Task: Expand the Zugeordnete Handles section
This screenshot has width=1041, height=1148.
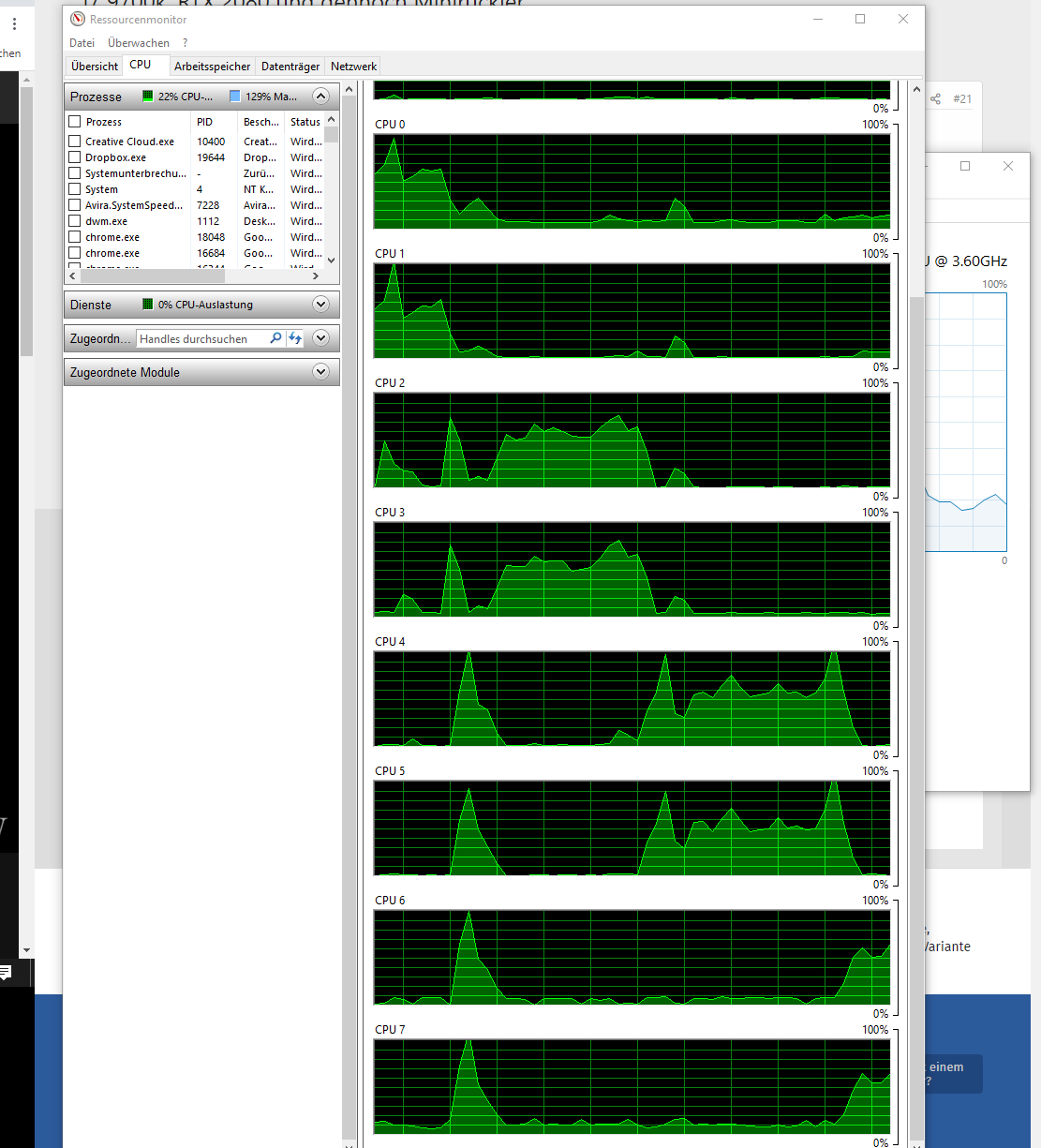Action: 320,338
